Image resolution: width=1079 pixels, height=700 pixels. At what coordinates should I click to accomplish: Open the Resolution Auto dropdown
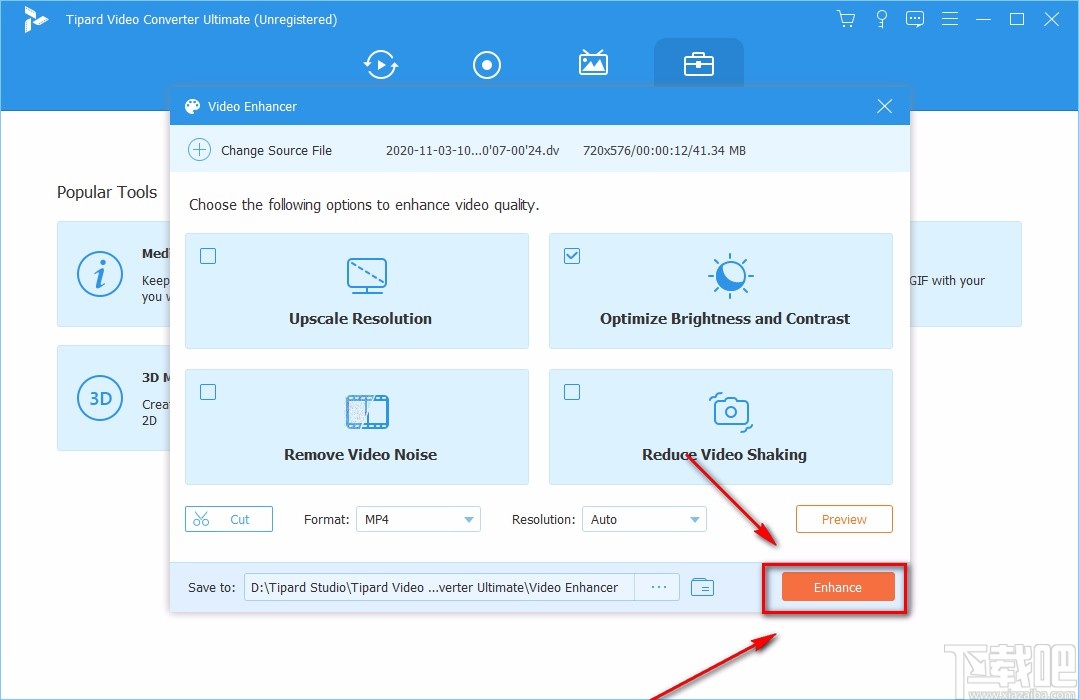(x=644, y=519)
